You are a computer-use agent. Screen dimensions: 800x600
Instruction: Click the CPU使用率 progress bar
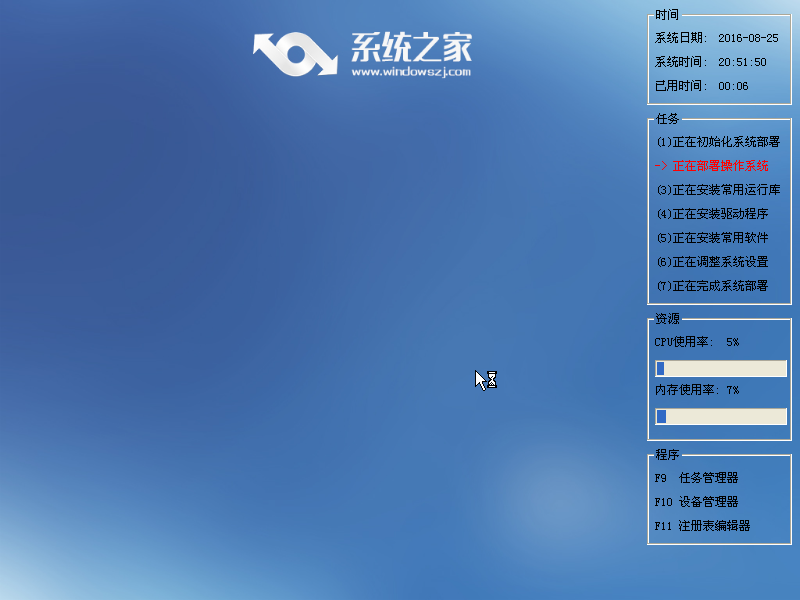720,368
